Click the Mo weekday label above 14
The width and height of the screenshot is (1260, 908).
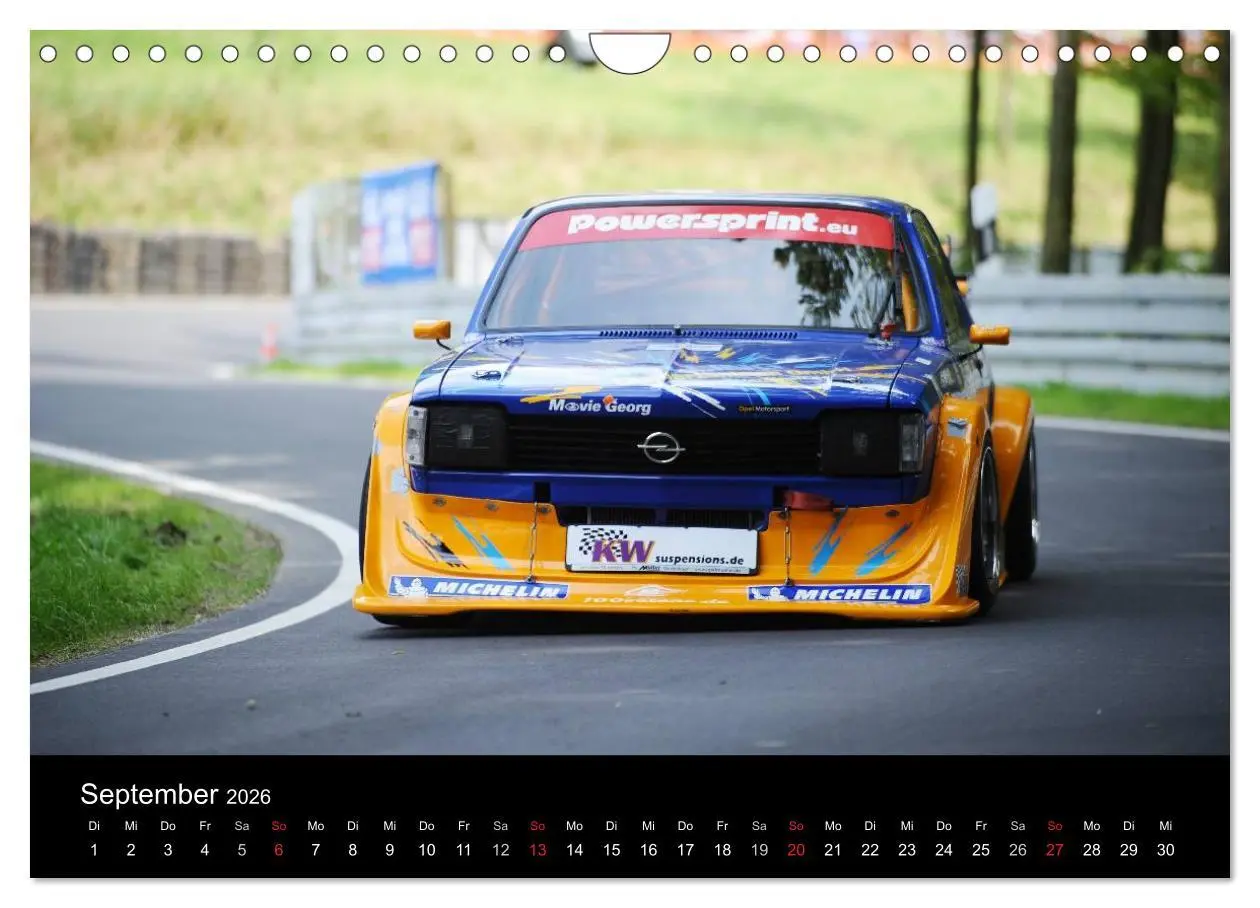[x=575, y=826]
